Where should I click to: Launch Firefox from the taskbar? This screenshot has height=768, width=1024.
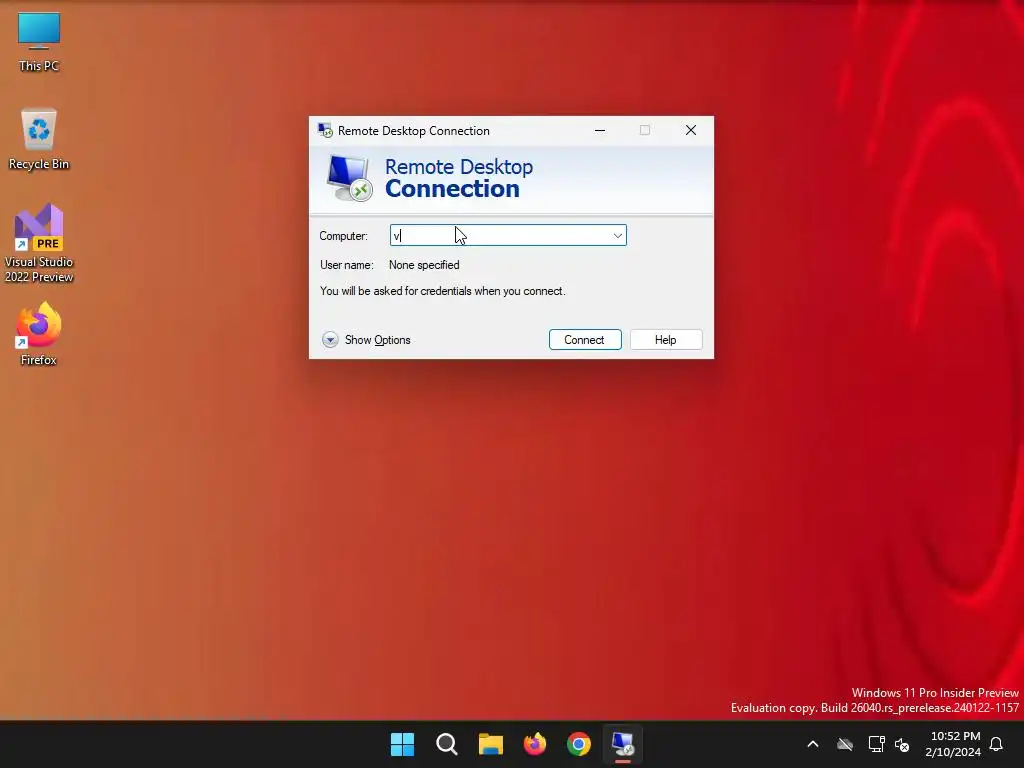click(x=535, y=744)
